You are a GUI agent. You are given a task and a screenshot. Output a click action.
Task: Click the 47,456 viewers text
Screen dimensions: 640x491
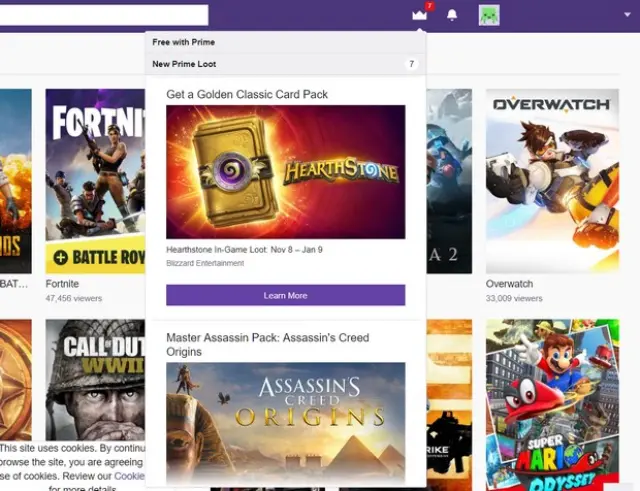[73, 298]
